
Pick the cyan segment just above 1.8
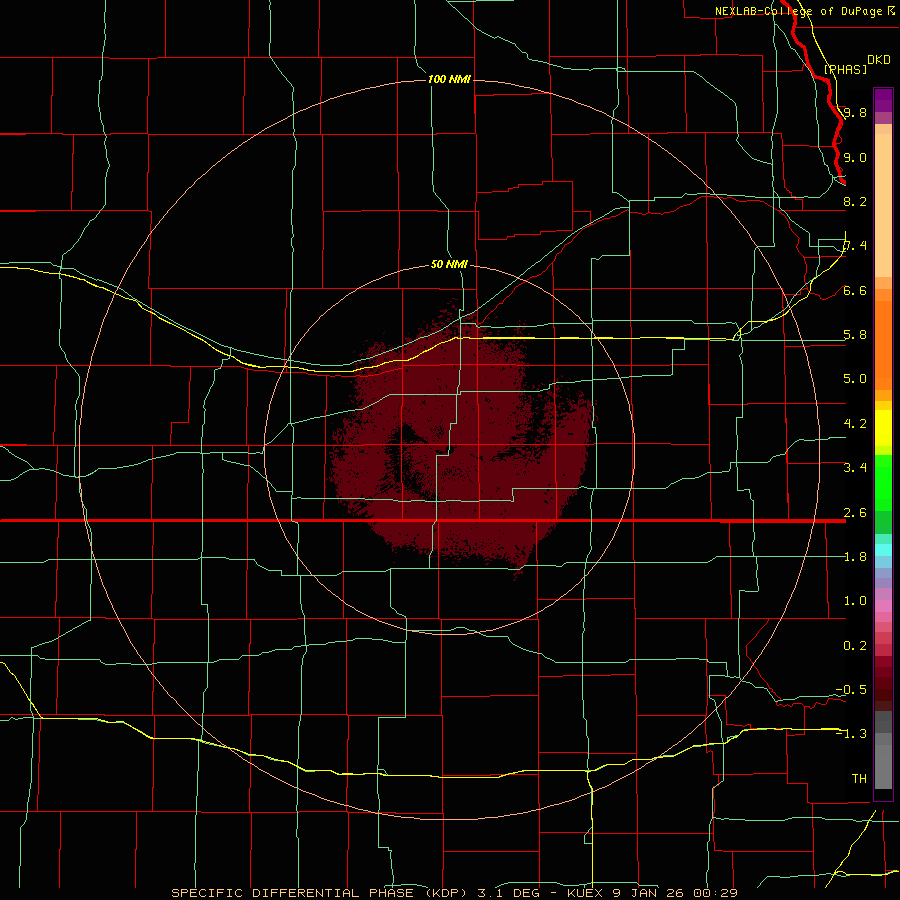coord(883,550)
